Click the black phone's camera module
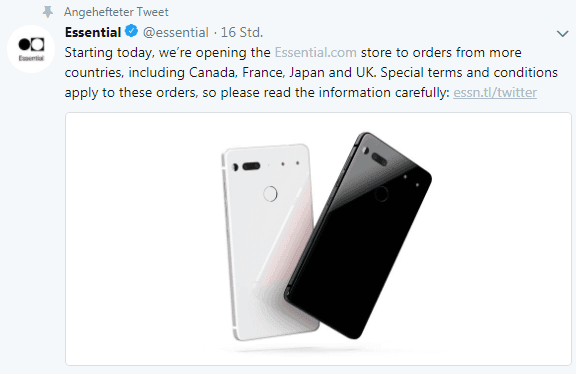Viewport: 576px width, 374px height. 379,159
